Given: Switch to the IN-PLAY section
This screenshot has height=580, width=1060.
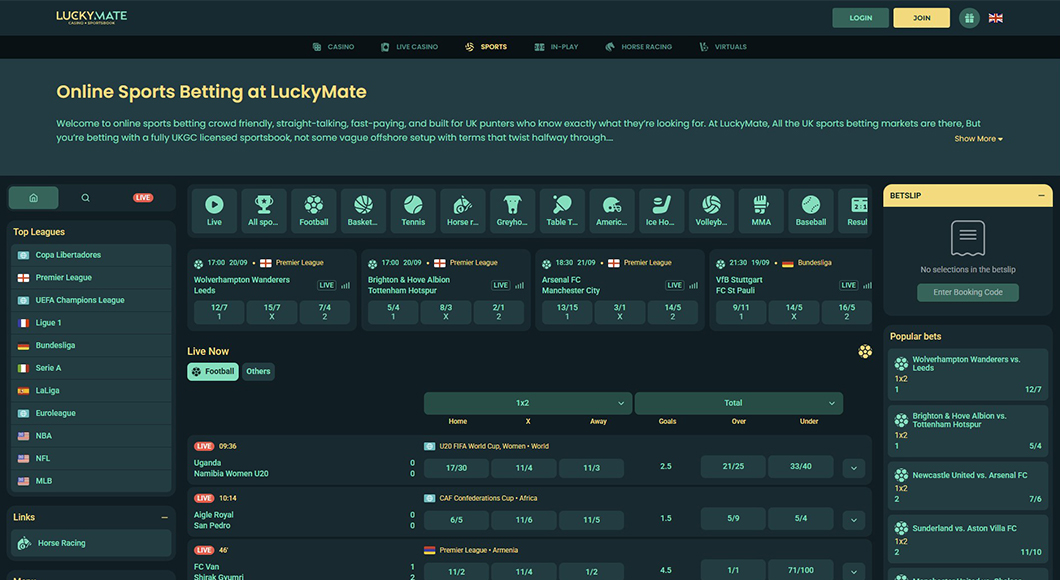Looking at the screenshot, I should point(556,46).
